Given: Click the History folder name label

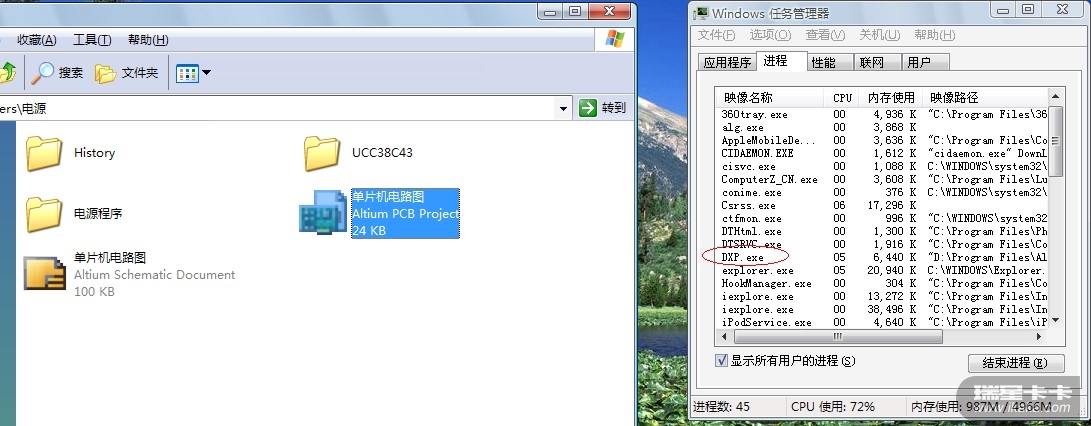Looking at the screenshot, I should pyautogui.click(x=95, y=153).
